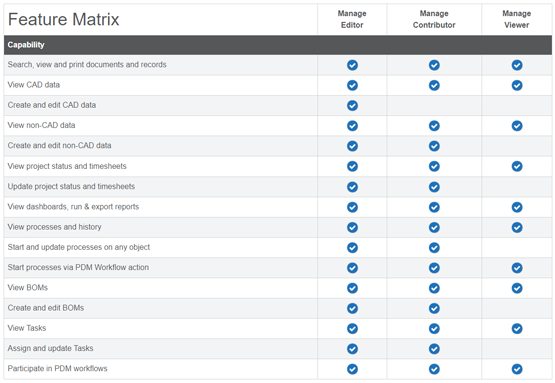Click Viewer checkmark for View dashboards, run & export reports
Image resolution: width=555 pixels, height=383 pixels.
(x=517, y=207)
